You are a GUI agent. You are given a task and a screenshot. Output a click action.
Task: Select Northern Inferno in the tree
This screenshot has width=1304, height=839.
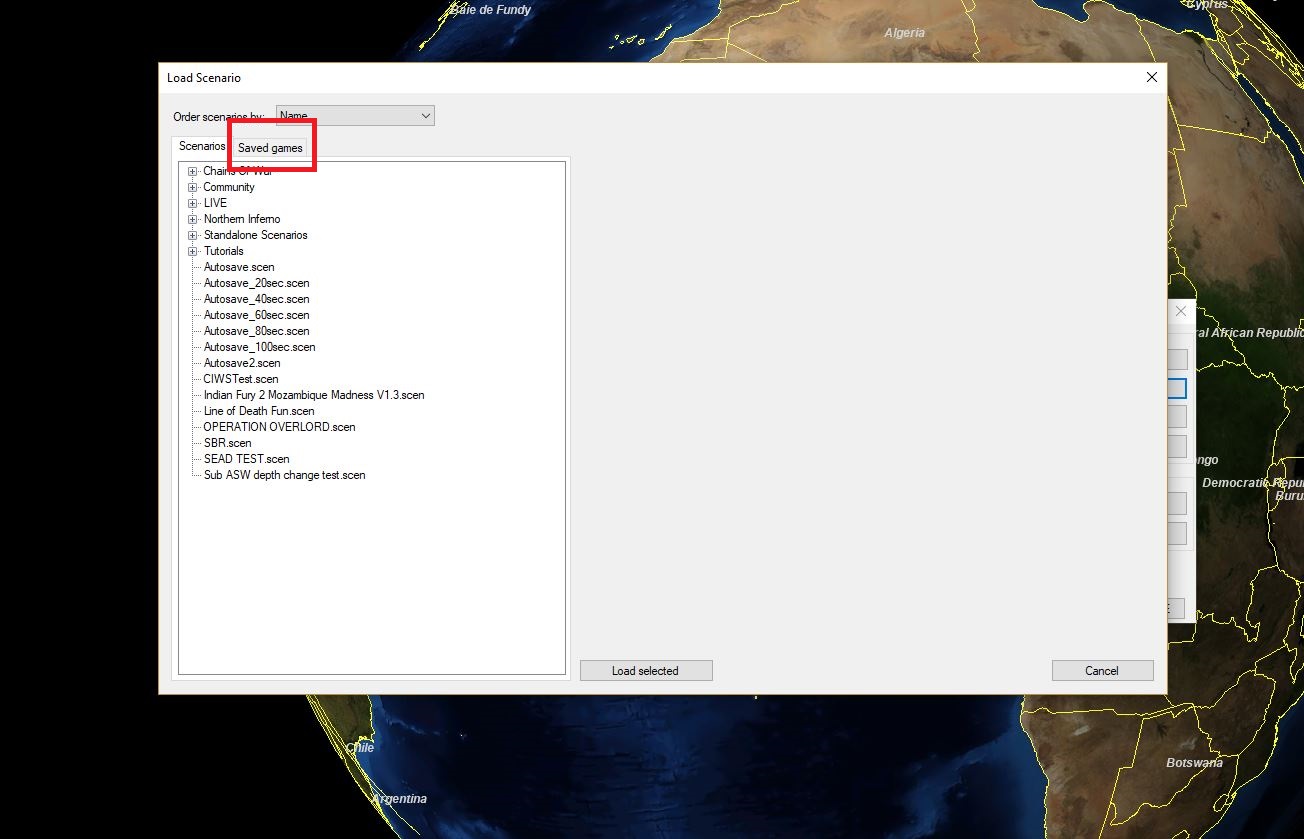click(242, 219)
